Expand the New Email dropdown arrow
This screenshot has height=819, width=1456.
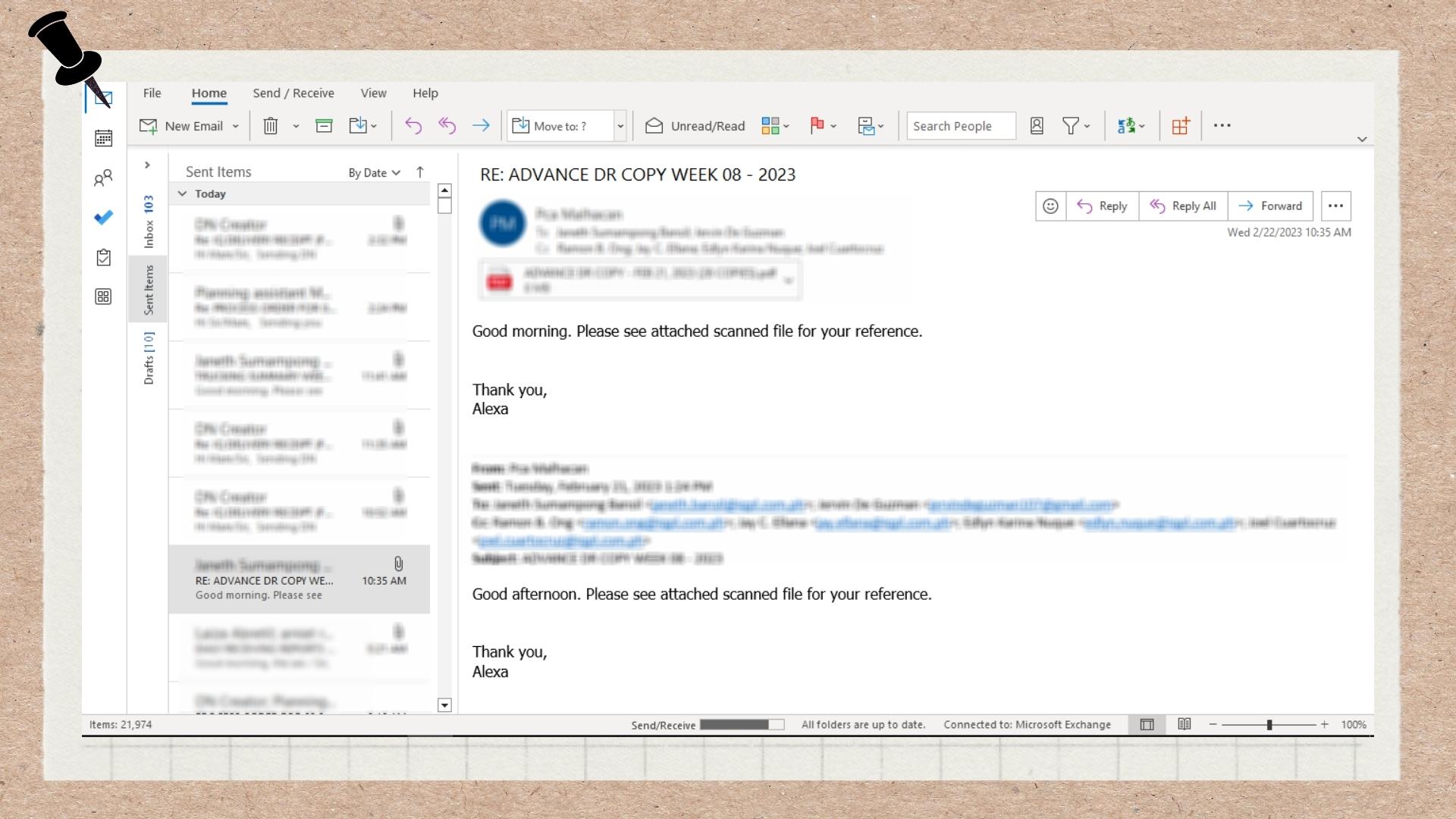click(236, 127)
